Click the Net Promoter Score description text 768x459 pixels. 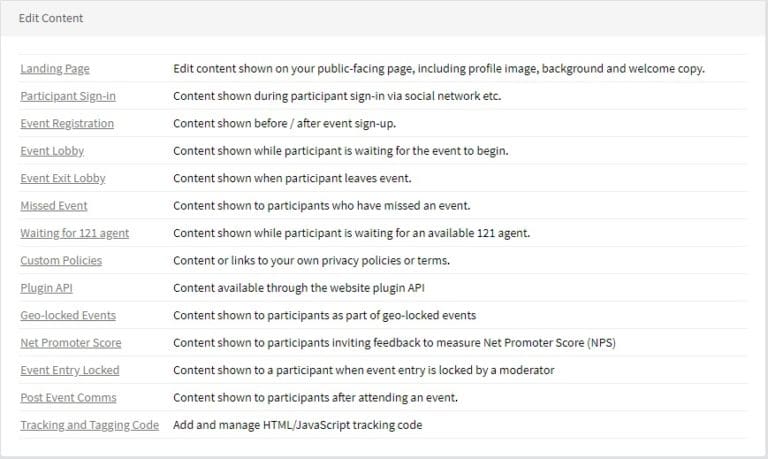point(394,343)
